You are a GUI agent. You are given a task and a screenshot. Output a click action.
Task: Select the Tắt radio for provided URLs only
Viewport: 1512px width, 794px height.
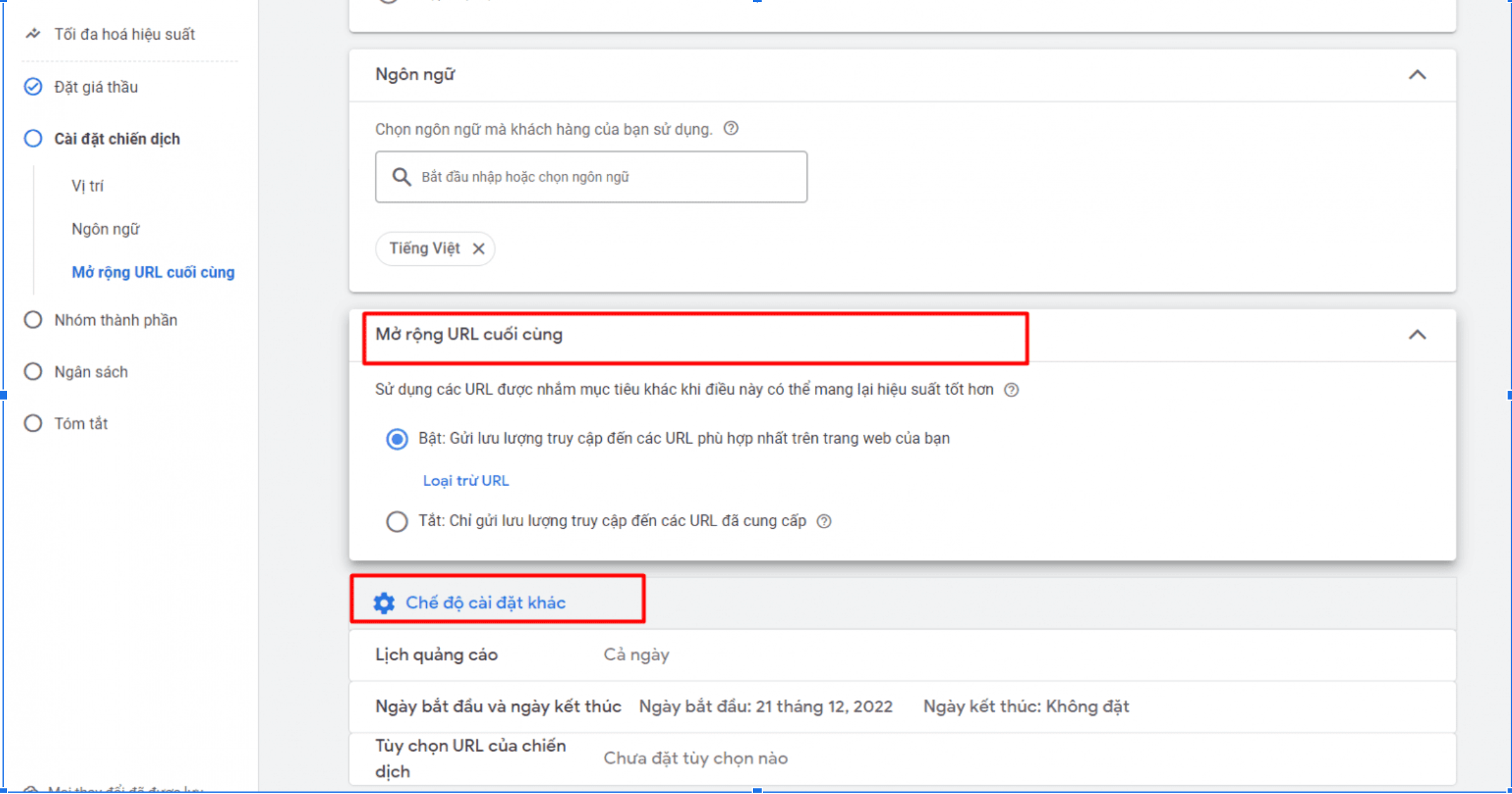pyautogui.click(x=397, y=521)
